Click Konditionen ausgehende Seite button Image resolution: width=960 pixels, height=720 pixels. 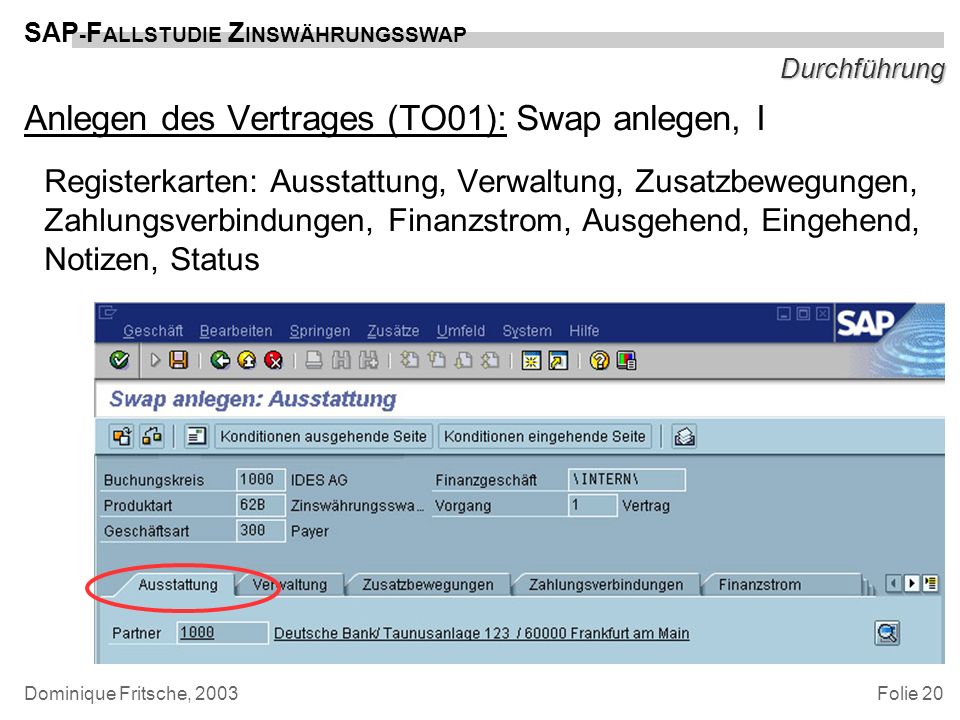[x=323, y=437]
